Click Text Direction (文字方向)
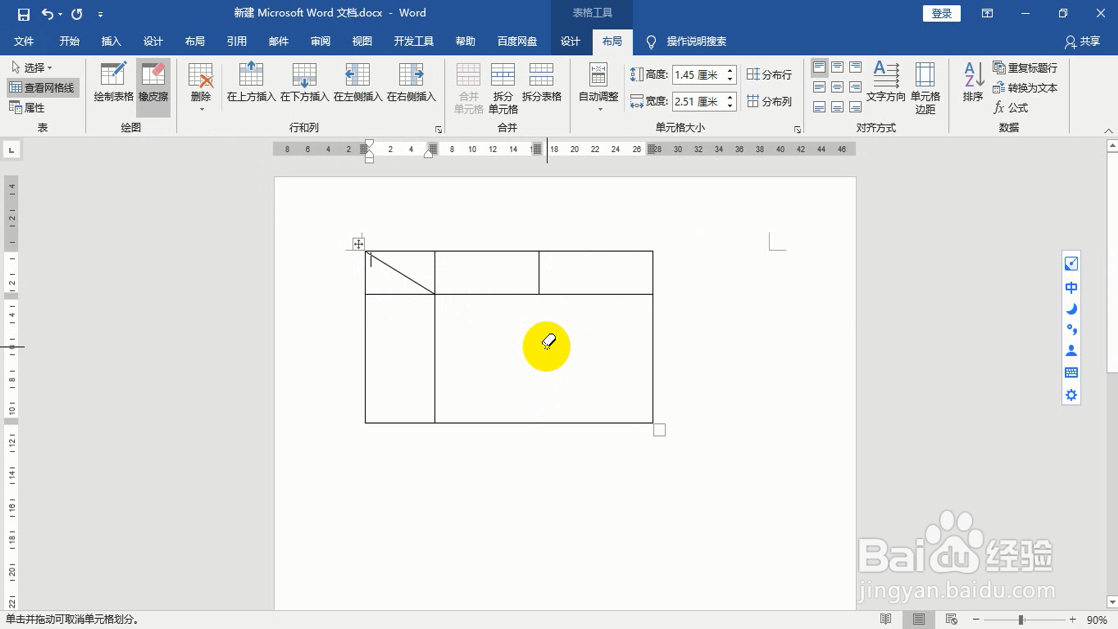The height and width of the screenshot is (629, 1118). click(x=886, y=82)
